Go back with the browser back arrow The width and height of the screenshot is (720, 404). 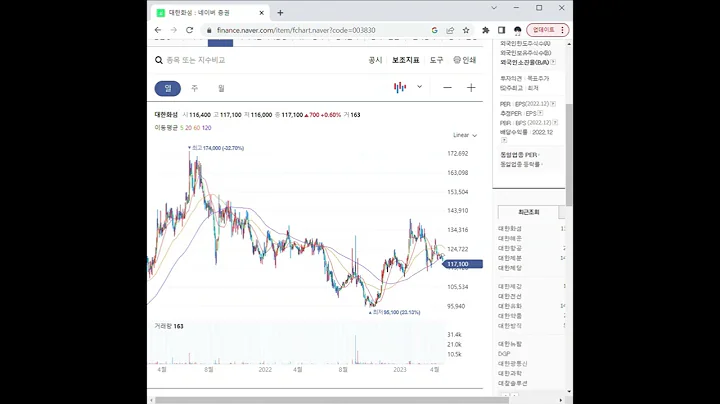pyautogui.click(x=158, y=30)
